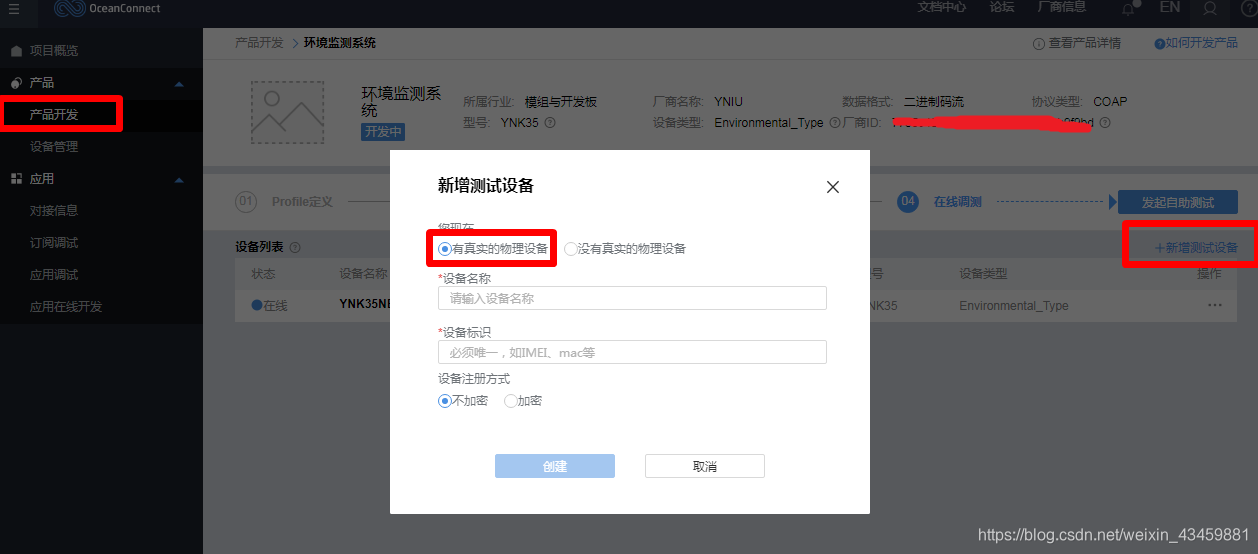Image resolution: width=1258 pixels, height=554 pixels.
Task: Open the row actions ellipsis icon
Action: [x=1215, y=305]
